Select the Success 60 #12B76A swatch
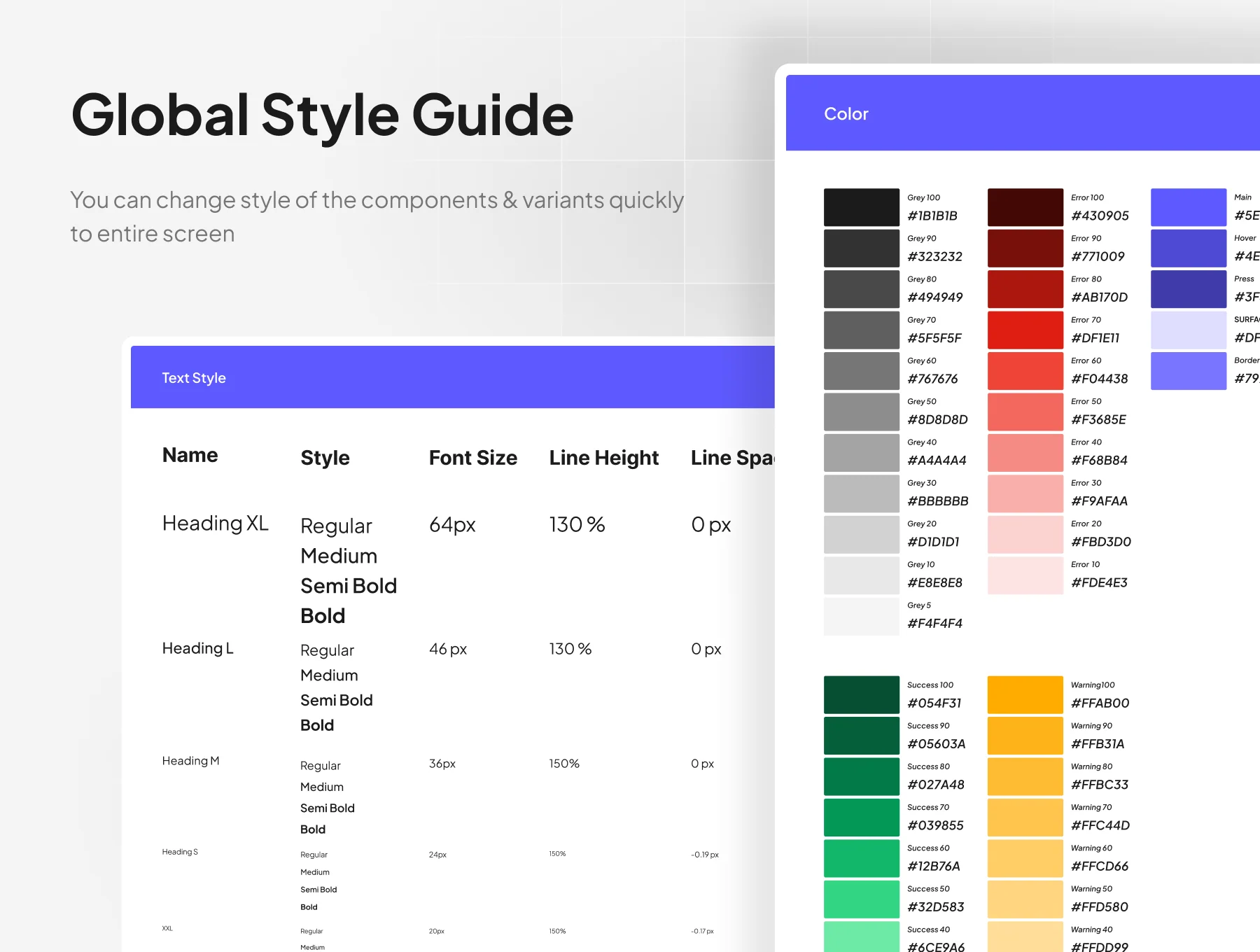The image size is (1260, 952). [861, 857]
